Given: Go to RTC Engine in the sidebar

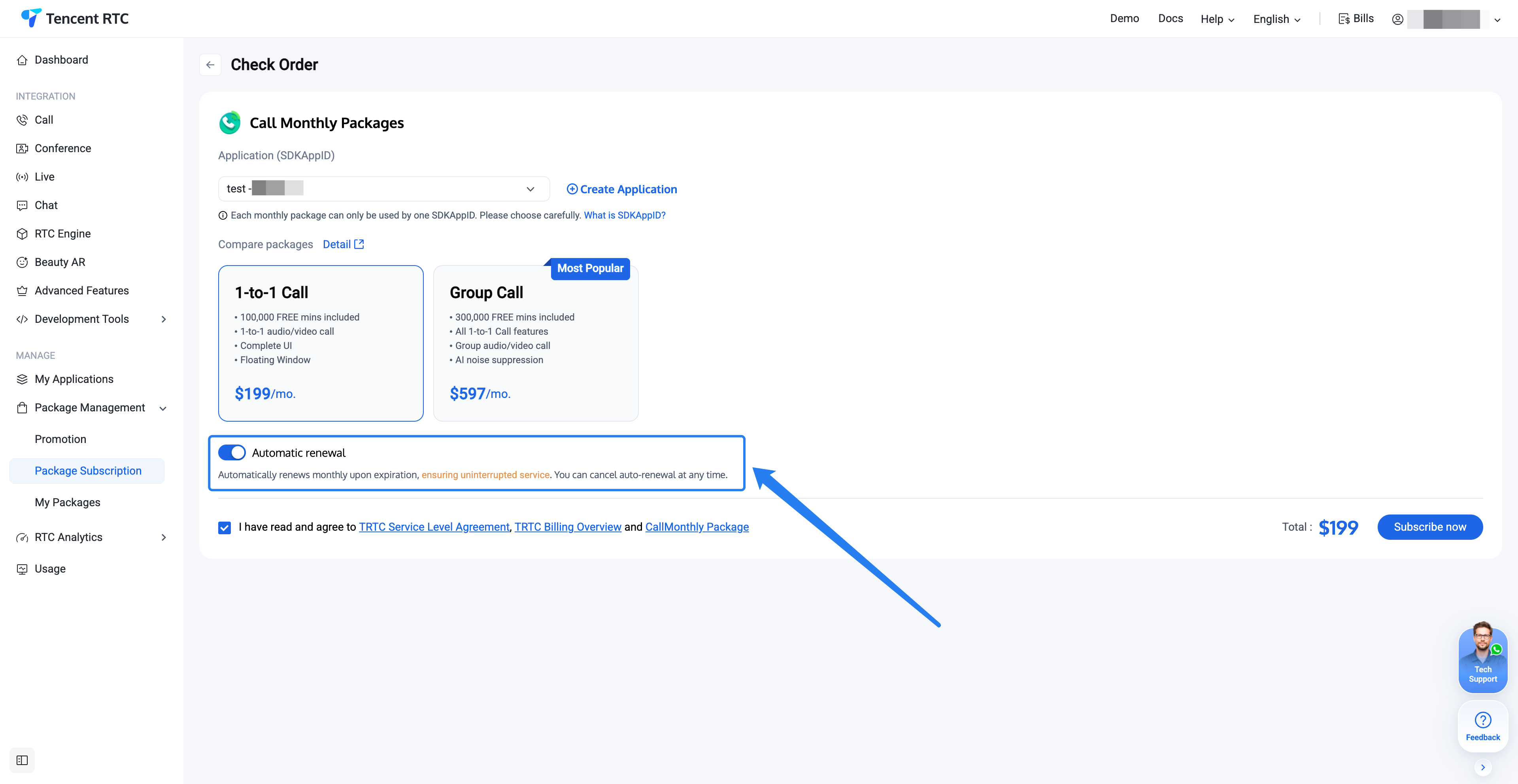Looking at the screenshot, I should 62,234.
